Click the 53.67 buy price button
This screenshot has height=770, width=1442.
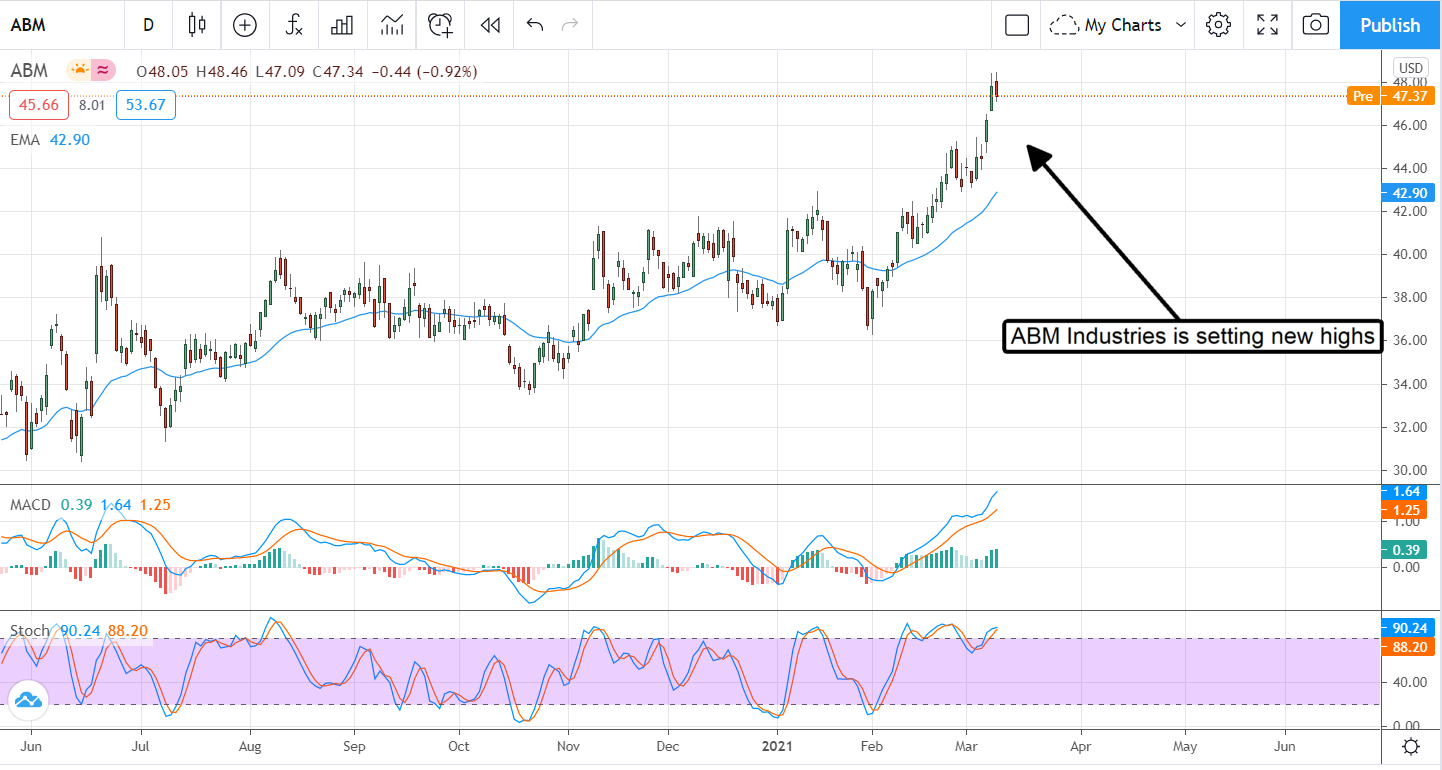(x=146, y=105)
